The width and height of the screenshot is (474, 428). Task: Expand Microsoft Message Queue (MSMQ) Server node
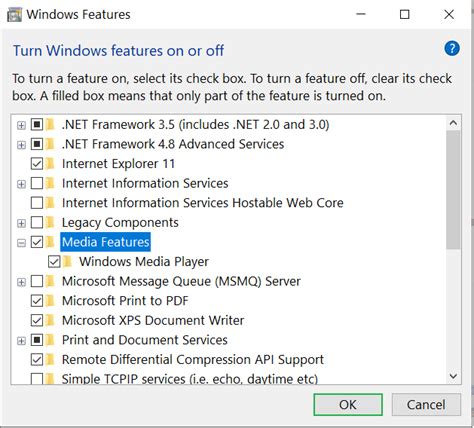click(x=21, y=282)
